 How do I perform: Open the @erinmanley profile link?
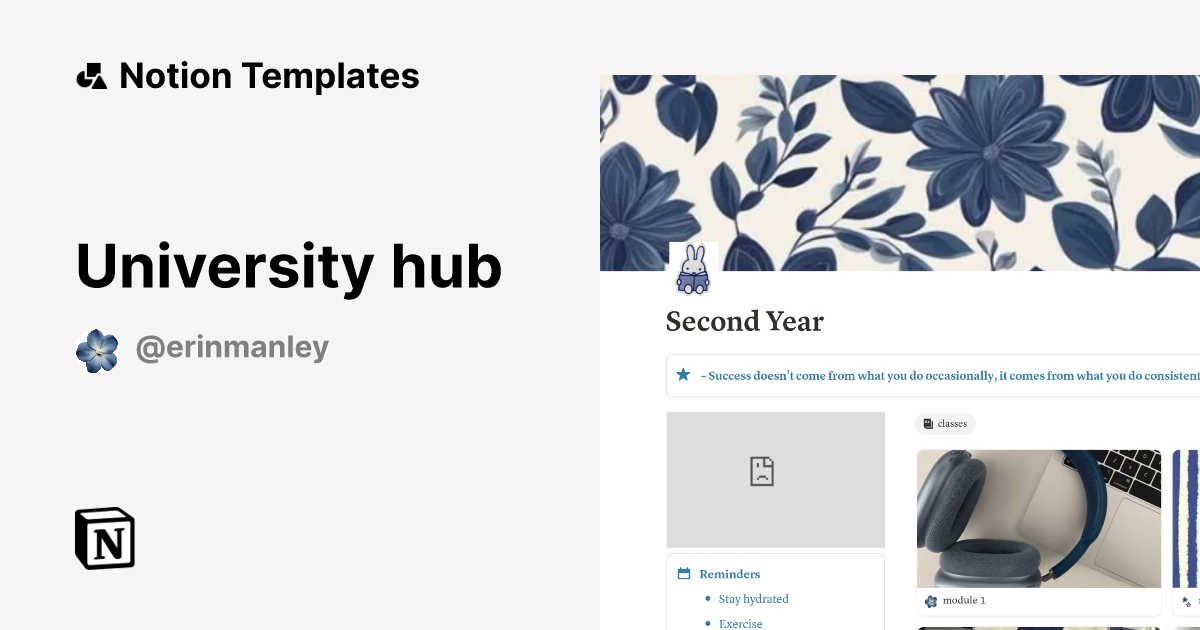(232, 347)
